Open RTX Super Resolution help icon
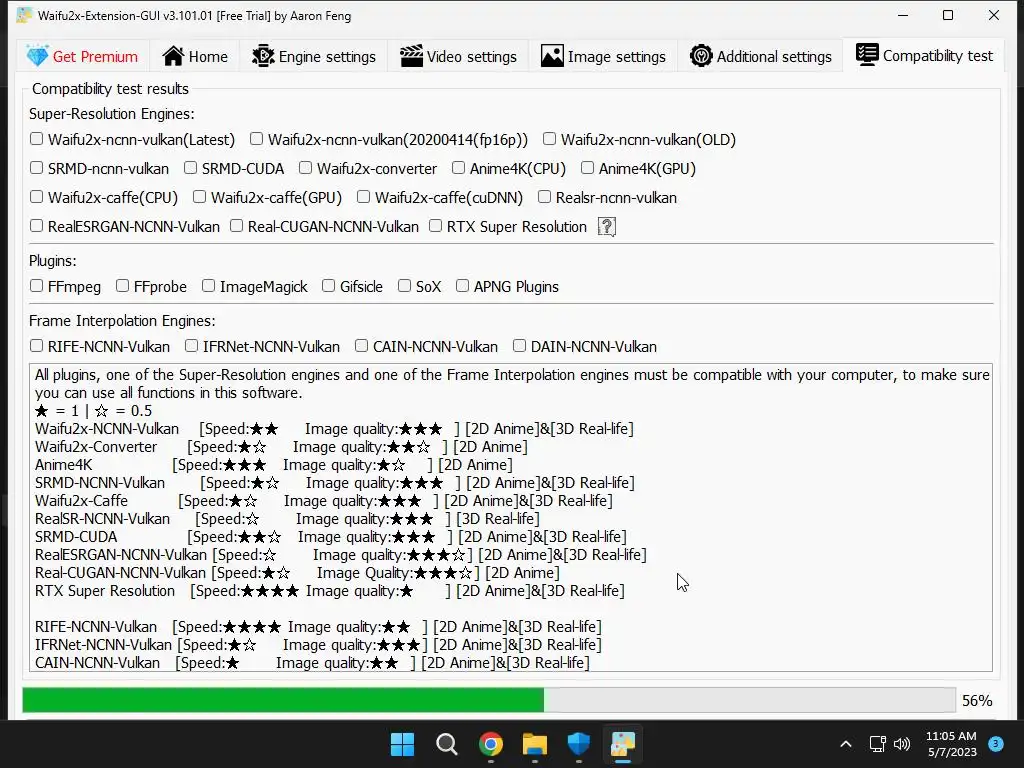The height and width of the screenshot is (768, 1024). click(607, 227)
